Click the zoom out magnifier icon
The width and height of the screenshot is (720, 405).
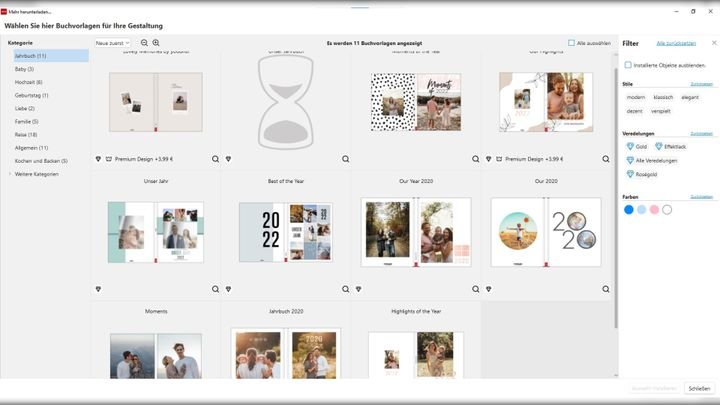144,43
